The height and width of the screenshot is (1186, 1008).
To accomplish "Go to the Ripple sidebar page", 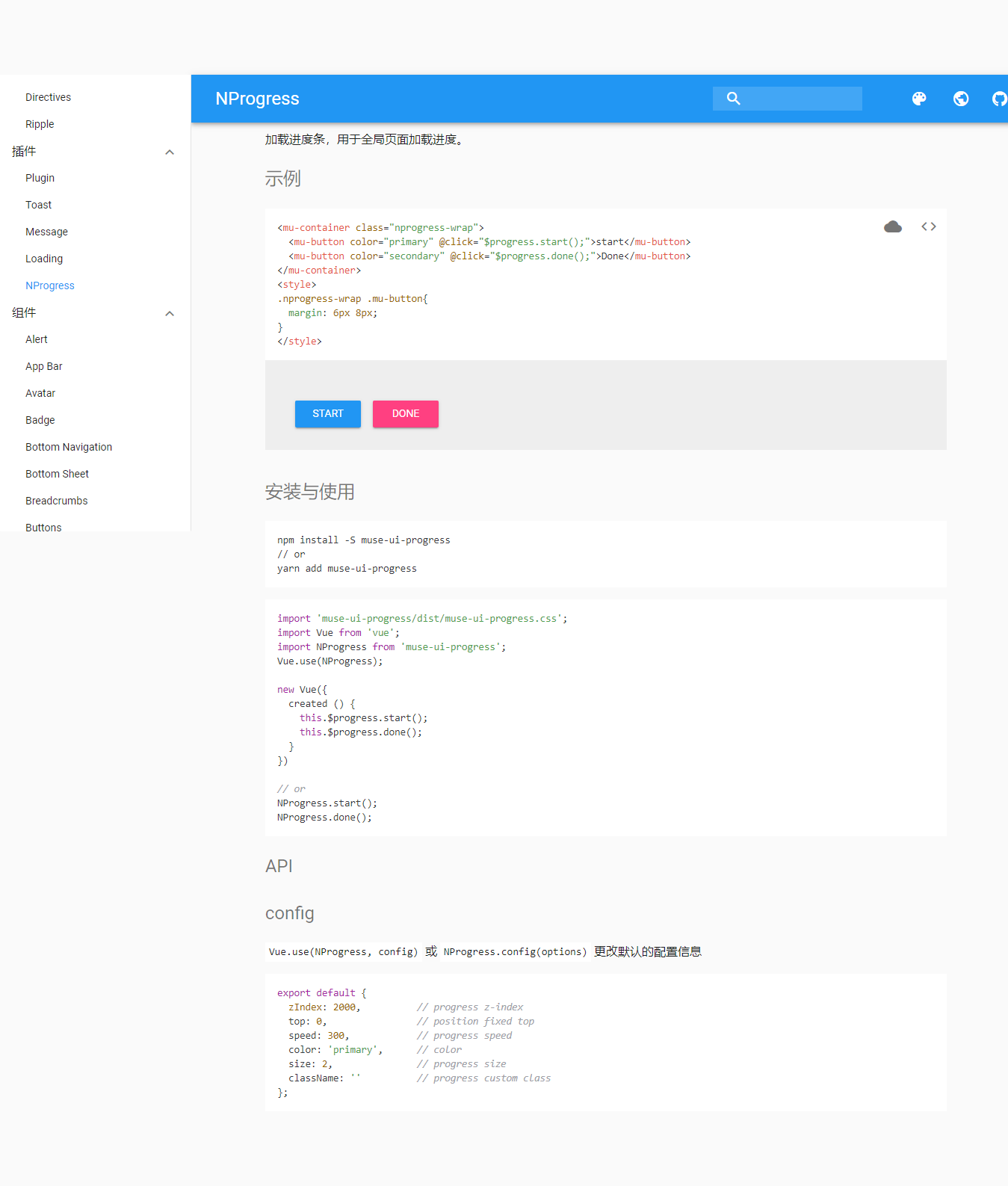I will (40, 124).
